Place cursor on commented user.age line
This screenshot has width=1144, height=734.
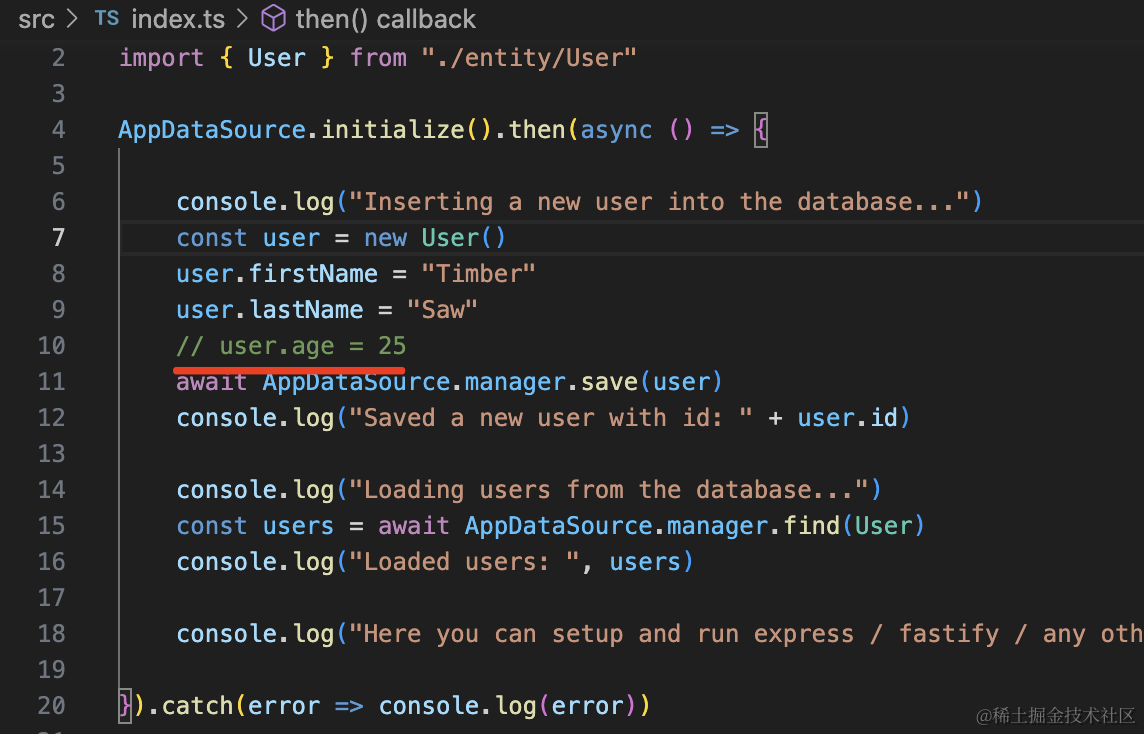click(x=291, y=345)
